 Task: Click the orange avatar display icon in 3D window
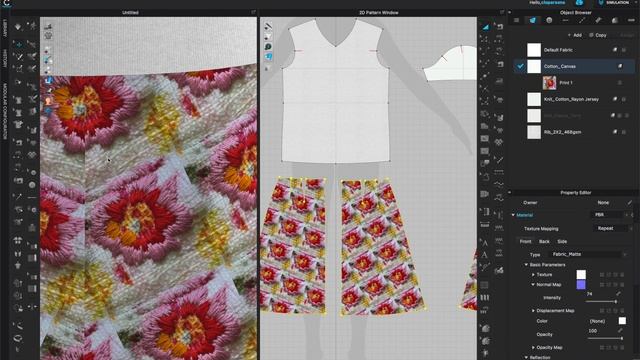point(48,100)
